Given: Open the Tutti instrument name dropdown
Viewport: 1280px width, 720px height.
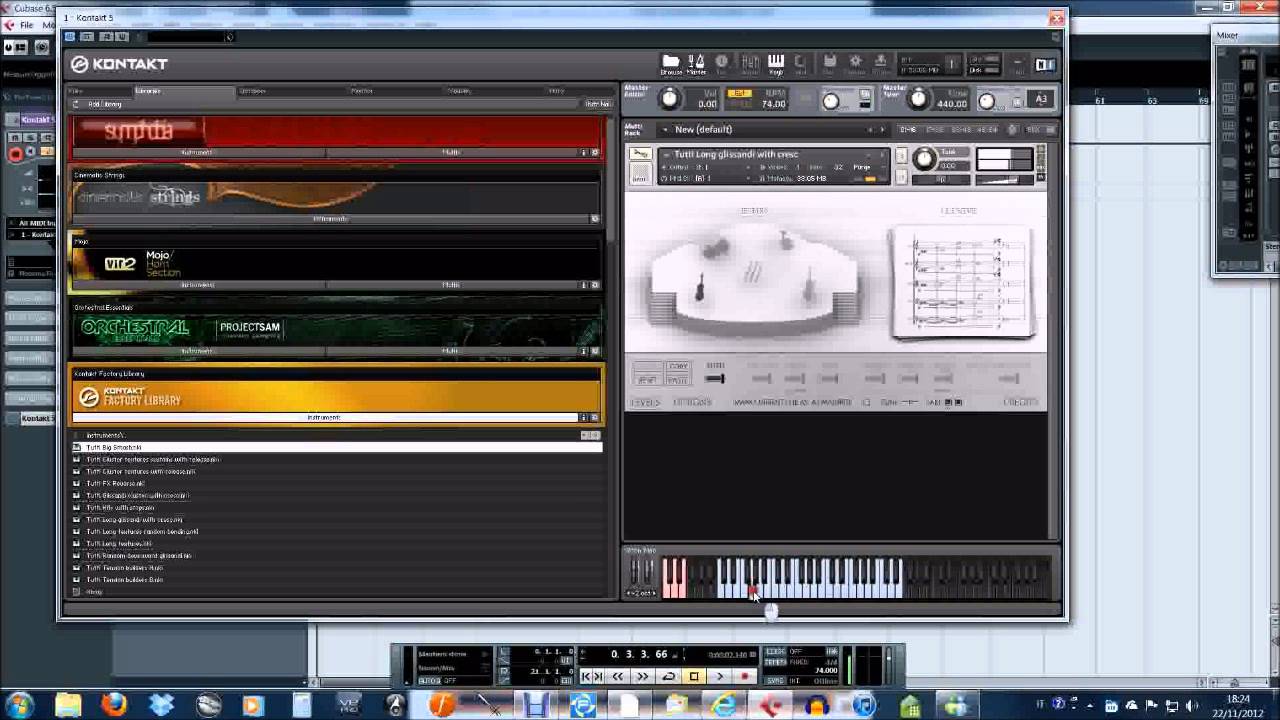Looking at the screenshot, I should click(x=667, y=154).
